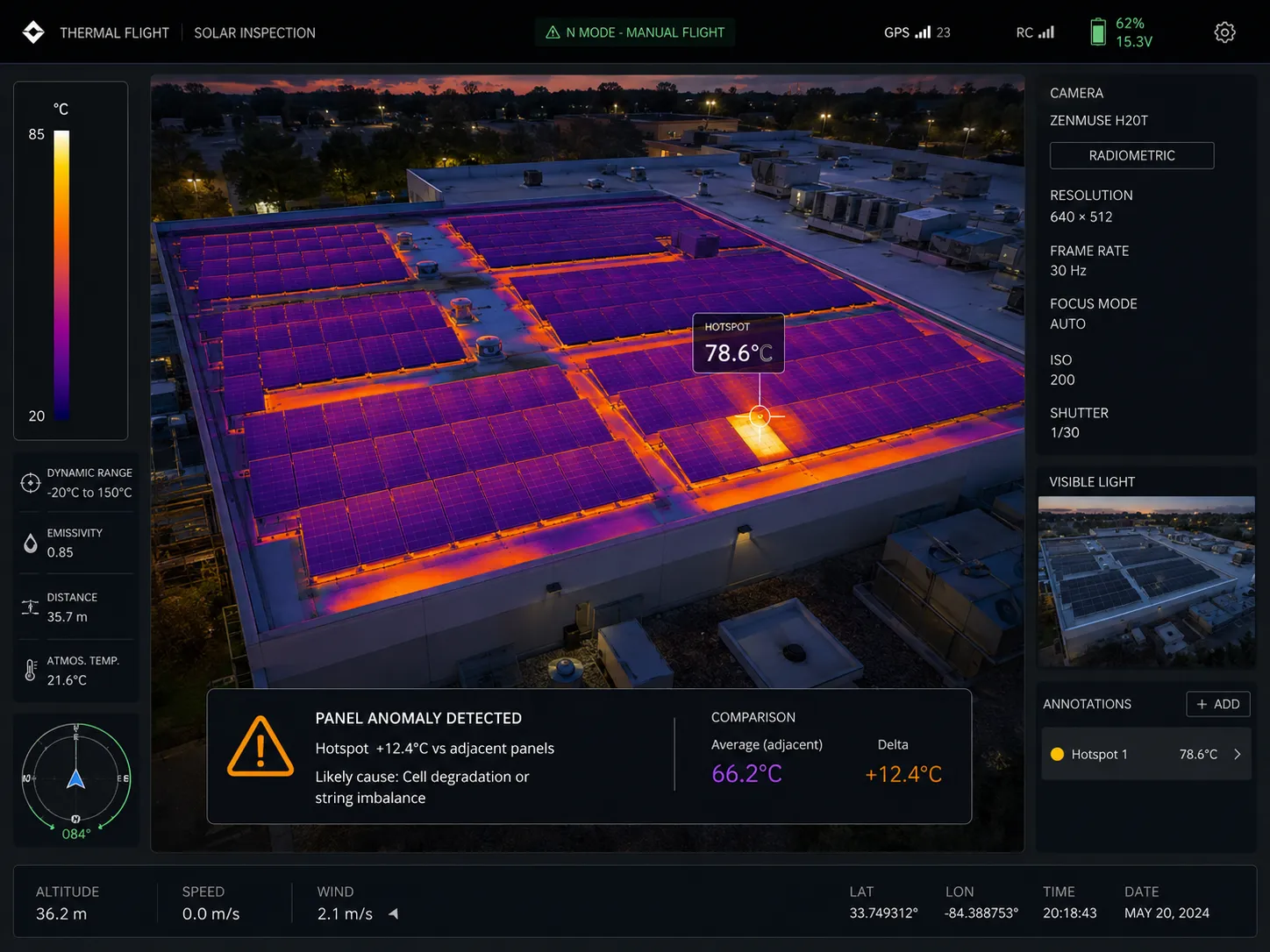Image resolution: width=1270 pixels, height=952 pixels.
Task: Check the RC signal strength icon
Action: pos(1045,32)
